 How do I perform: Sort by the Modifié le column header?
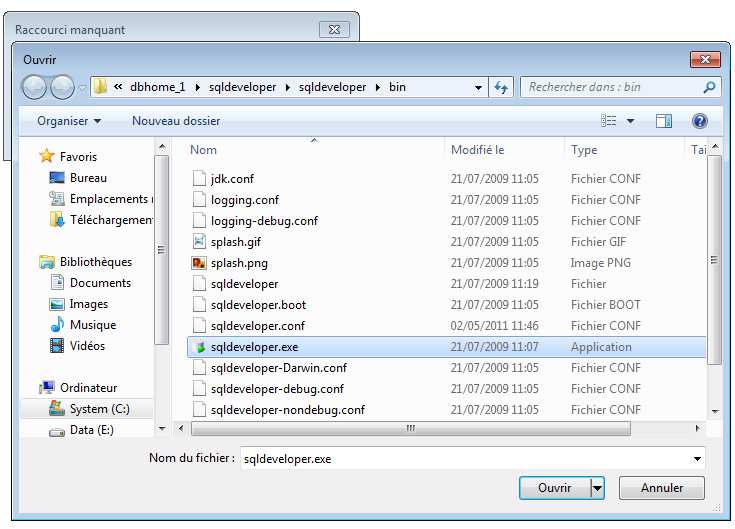[478, 150]
